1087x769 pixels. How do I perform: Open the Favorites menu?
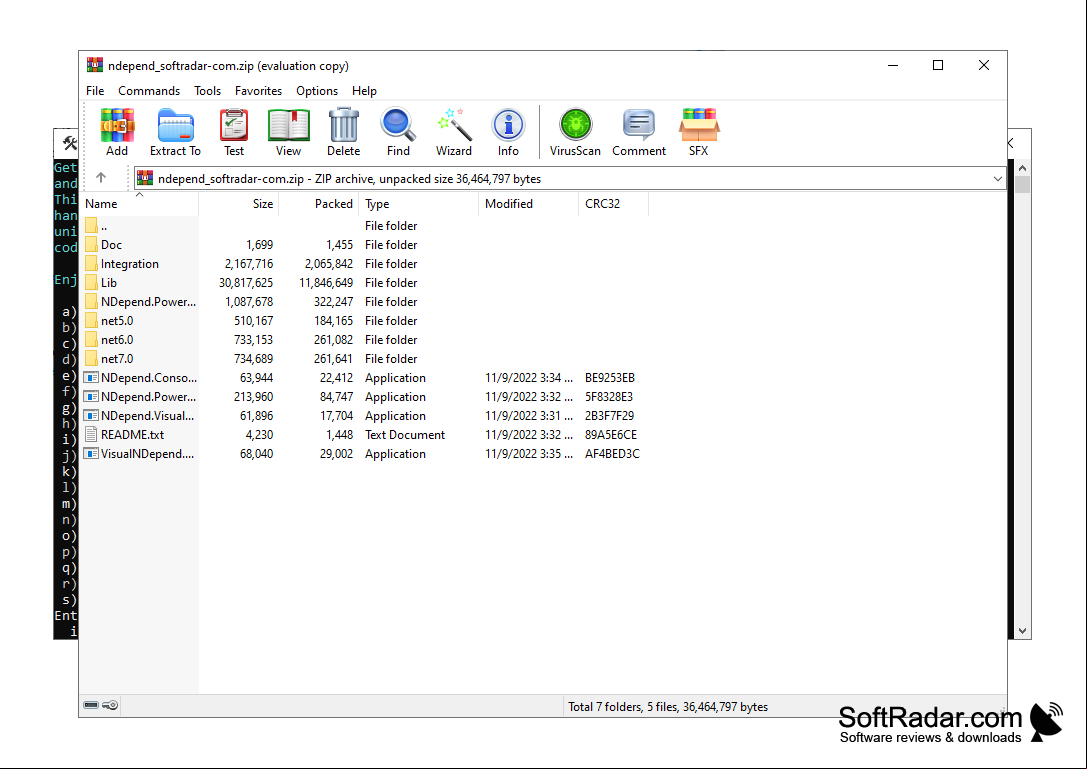click(259, 91)
